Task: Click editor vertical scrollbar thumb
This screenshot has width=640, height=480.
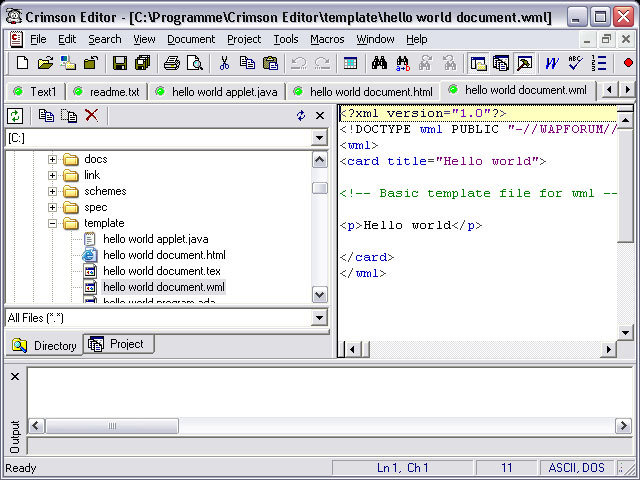Action: [625, 185]
